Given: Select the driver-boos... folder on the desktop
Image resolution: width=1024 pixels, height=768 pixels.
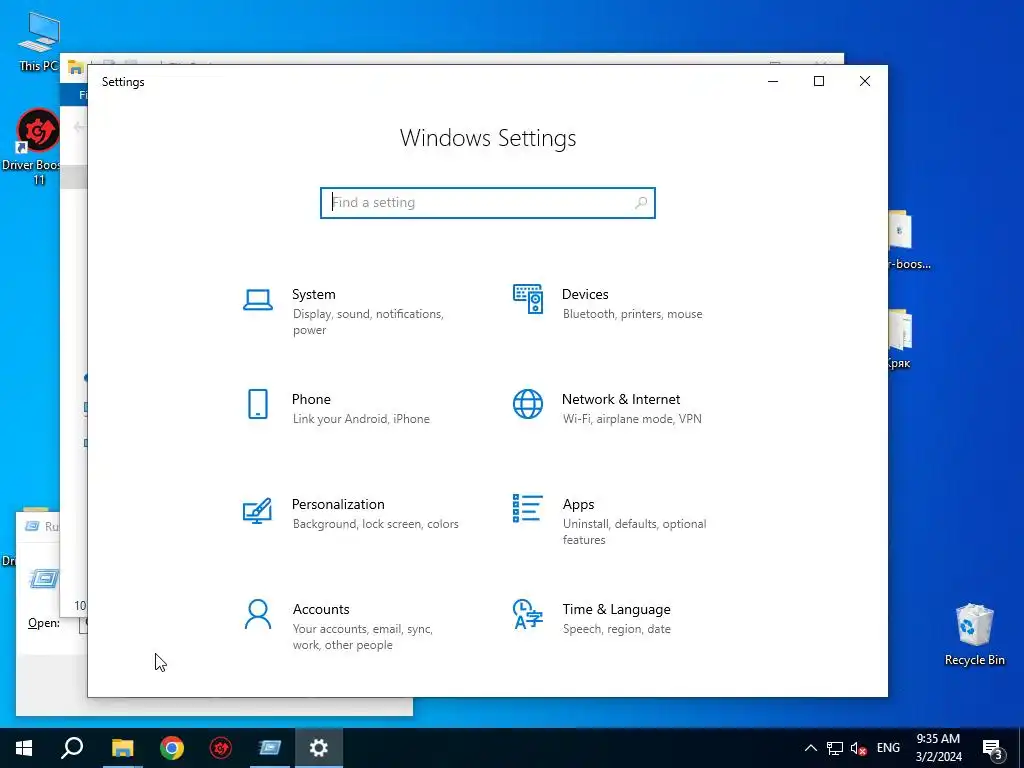Looking at the screenshot, I should coord(909,239).
